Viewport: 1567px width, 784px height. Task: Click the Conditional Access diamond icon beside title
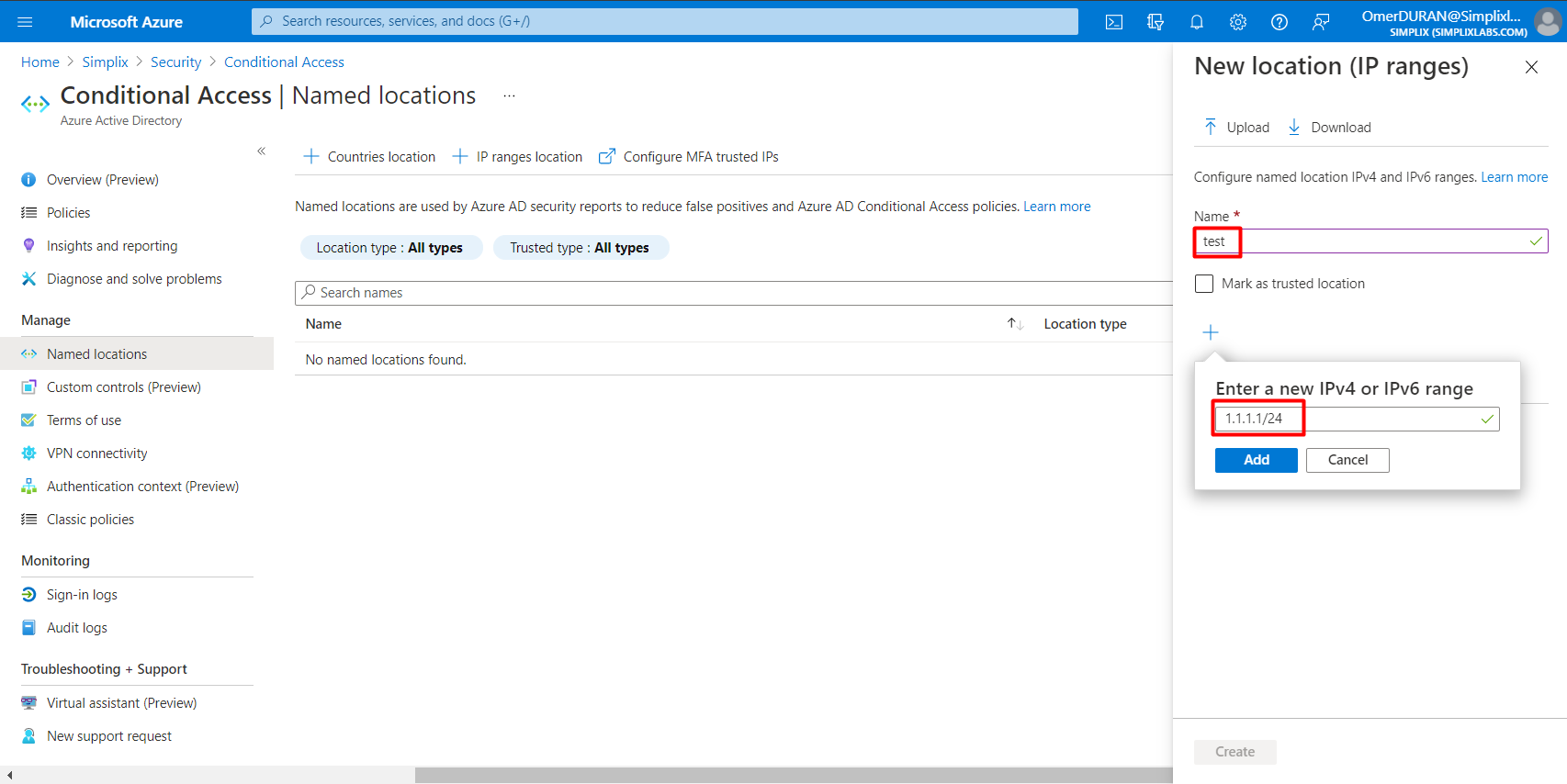[35, 104]
